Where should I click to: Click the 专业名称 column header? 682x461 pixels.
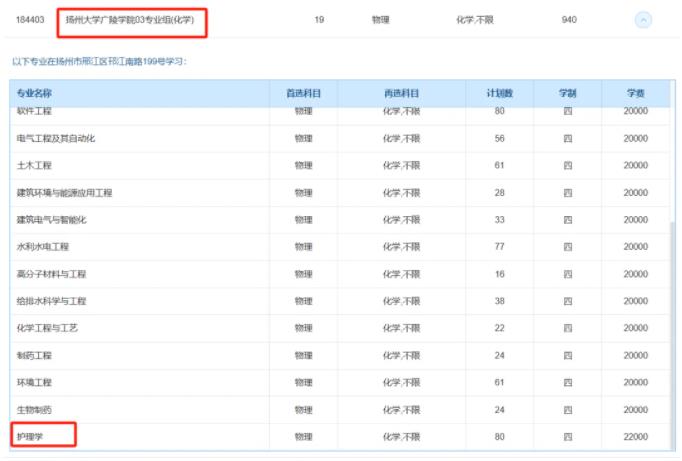tap(34, 93)
